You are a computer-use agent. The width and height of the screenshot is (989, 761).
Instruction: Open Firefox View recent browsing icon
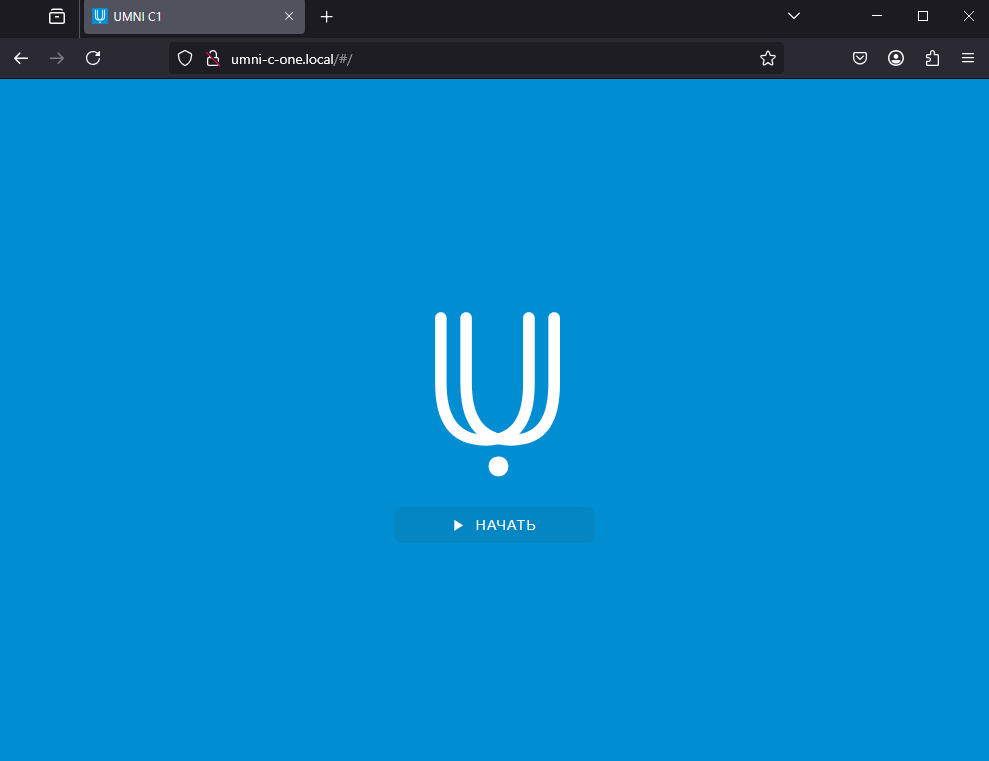[57, 16]
